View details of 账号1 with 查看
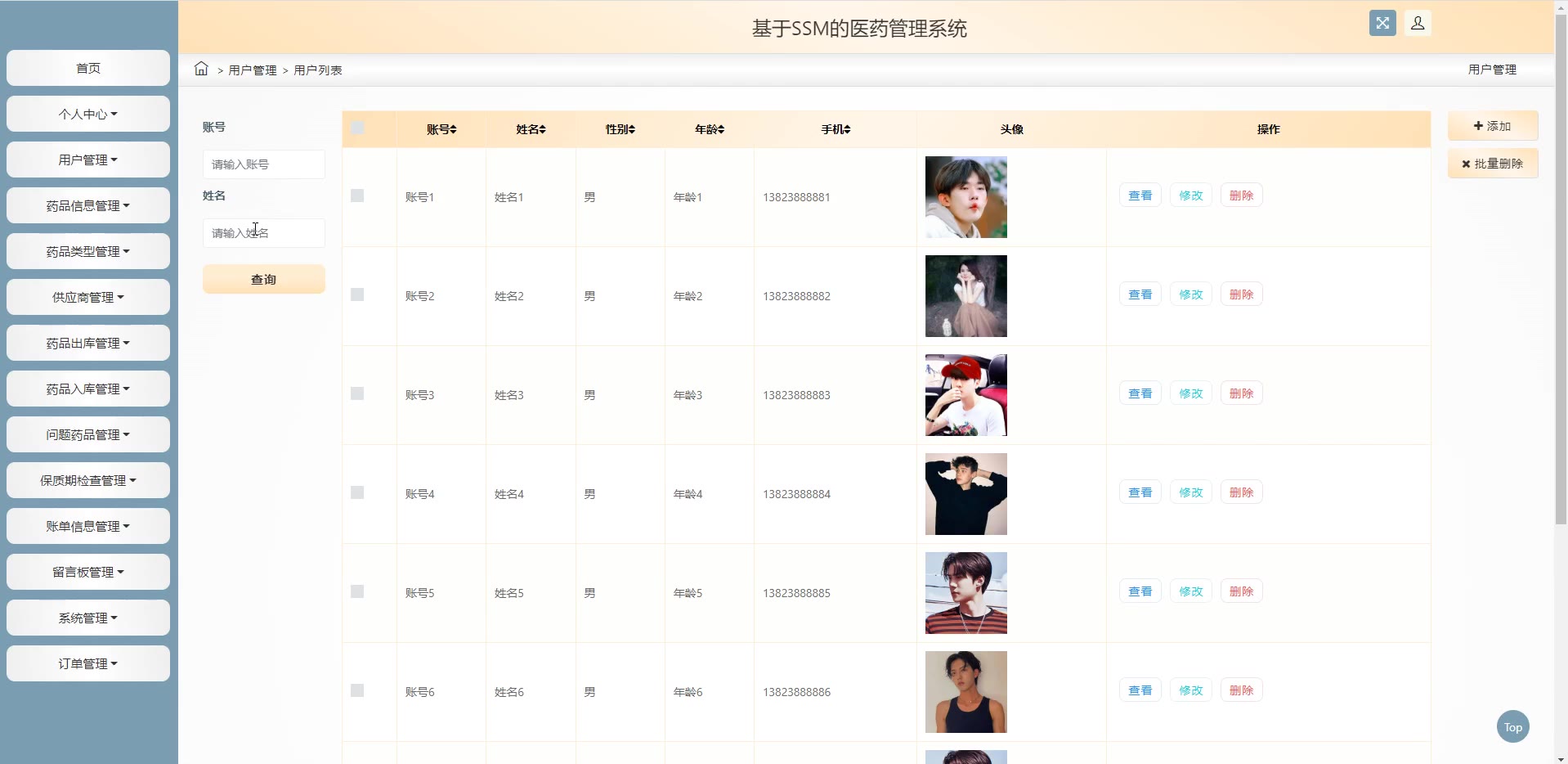Image resolution: width=1568 pixels, height=764 pixels. coord(1140,195)
